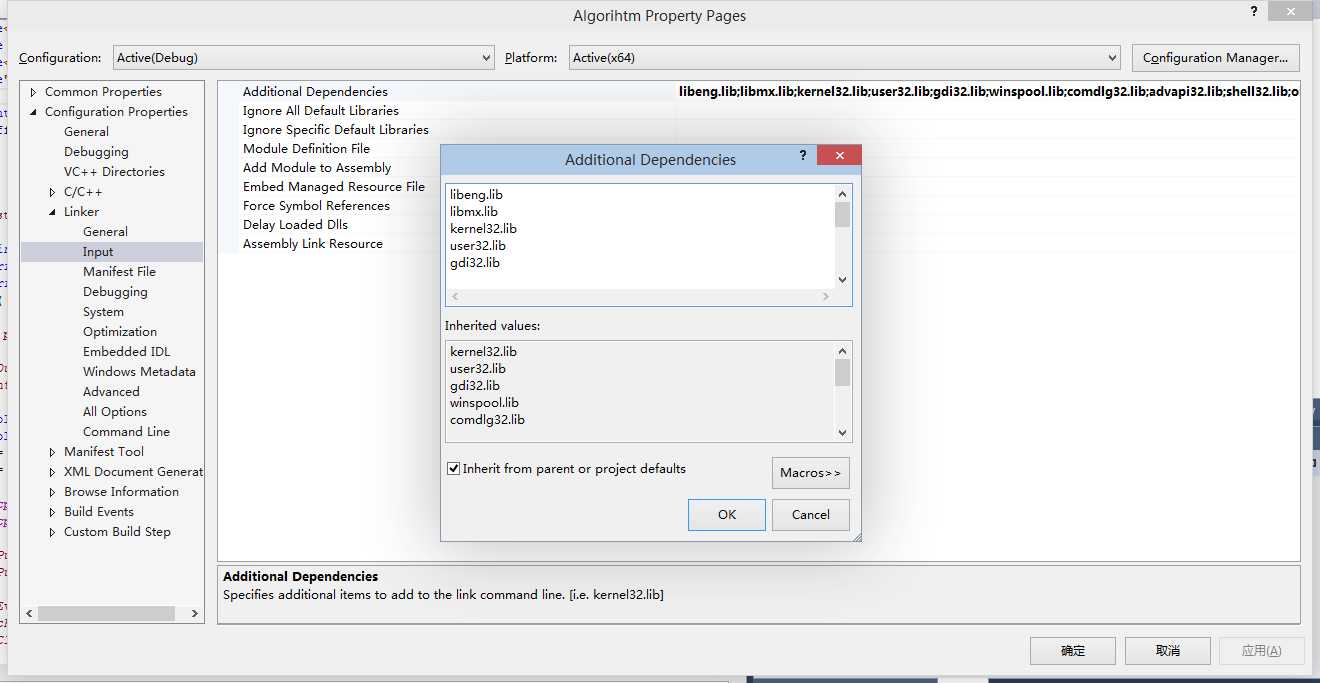Collapse the Configuration Properties node

point(33,112)
